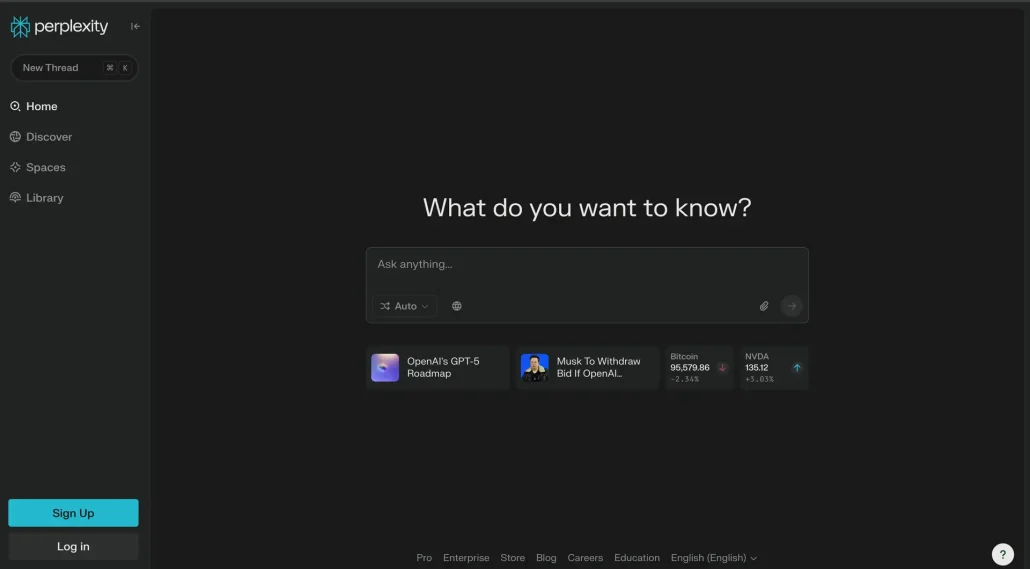
Task: Collapse the sidebar with the arrow icon
Action: pos(135,27)
